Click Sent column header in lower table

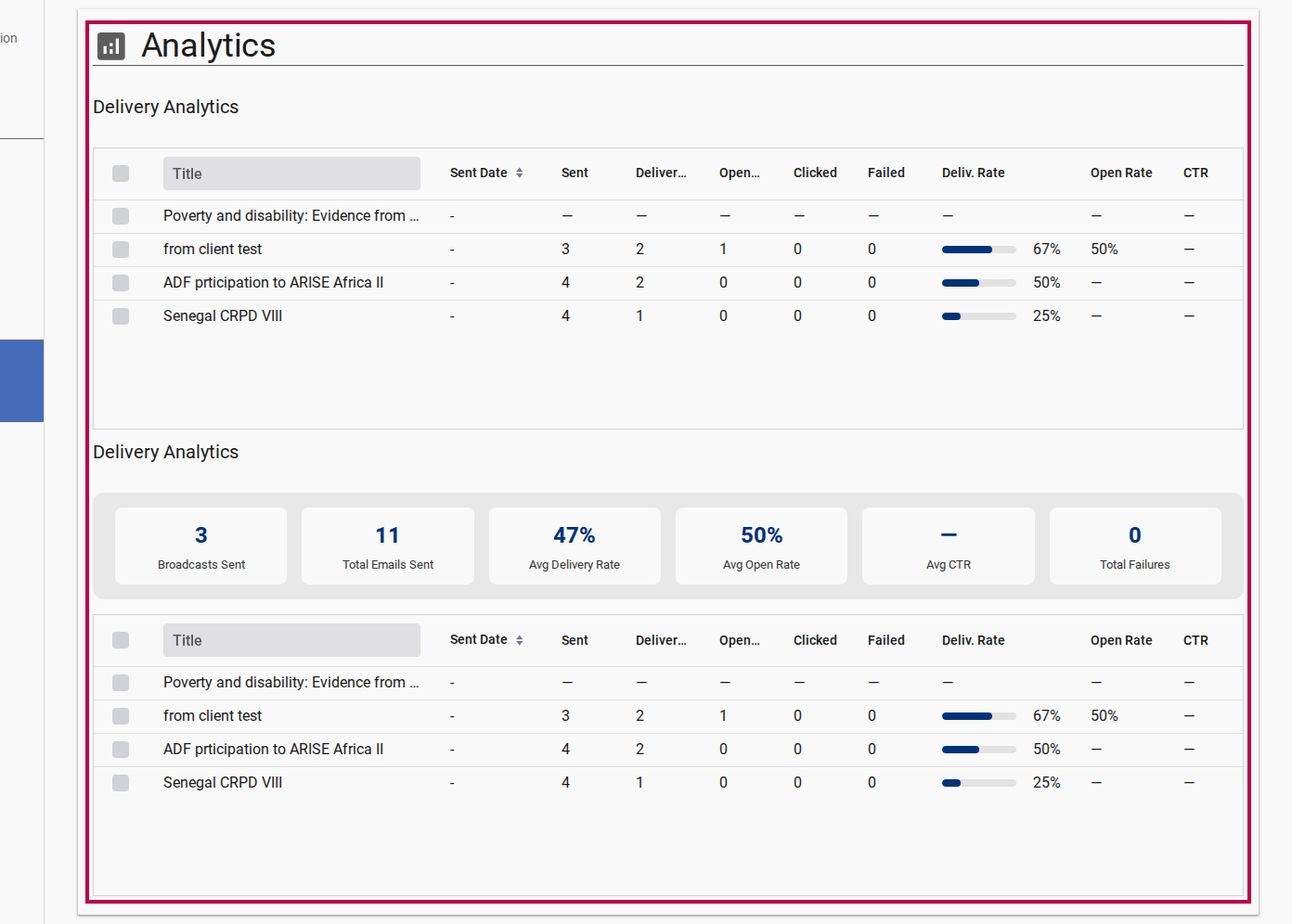tap(575, 640)
